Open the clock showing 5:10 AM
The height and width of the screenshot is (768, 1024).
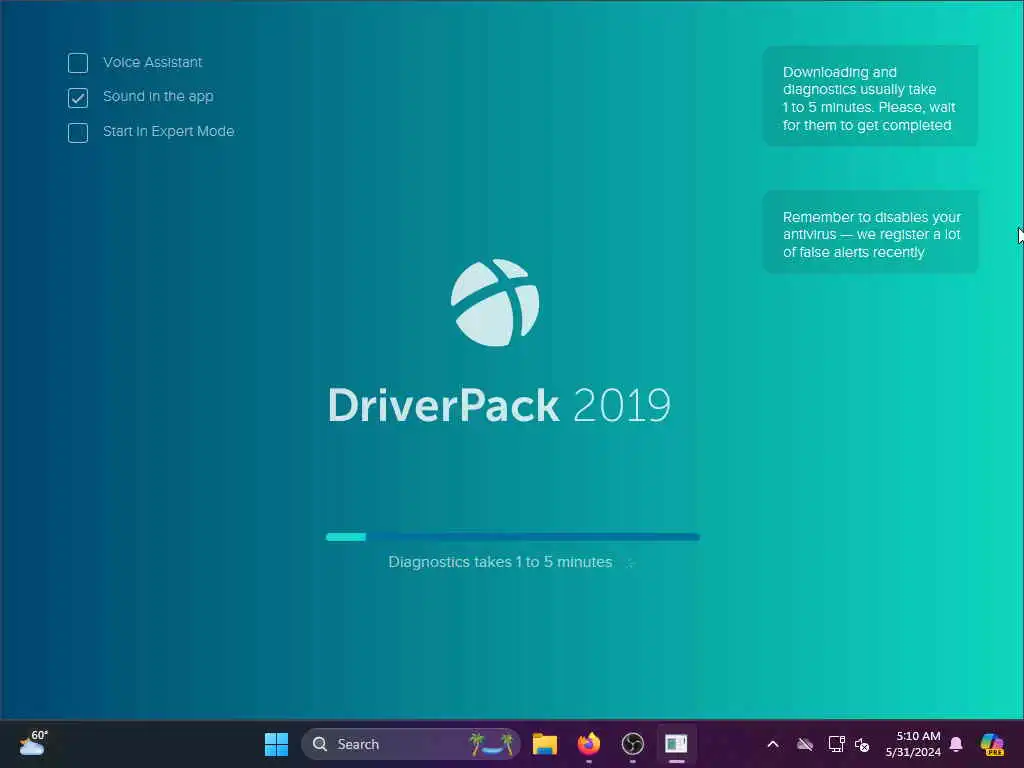click(x=913, y=744)
